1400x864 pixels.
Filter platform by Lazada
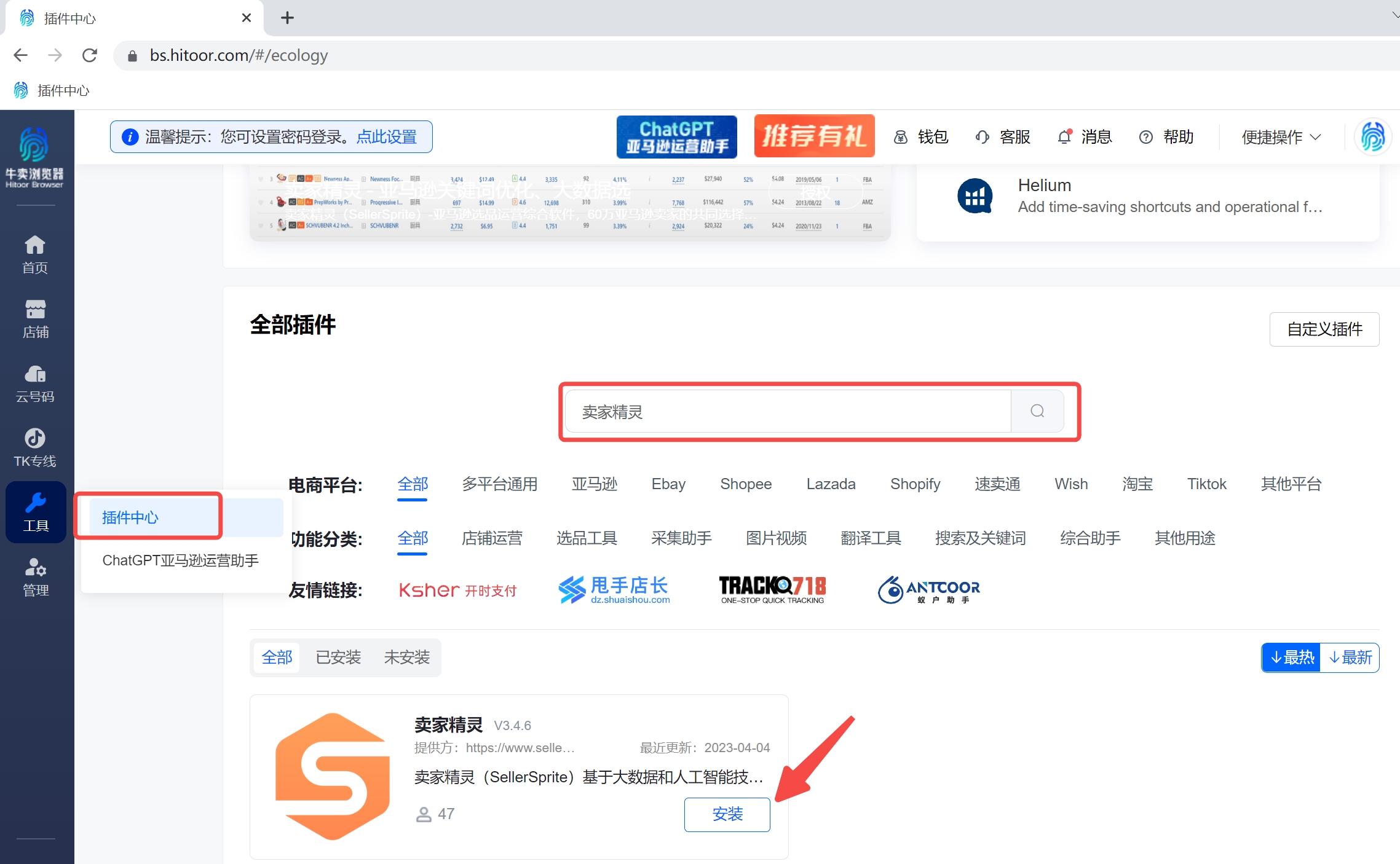point(831,484)
